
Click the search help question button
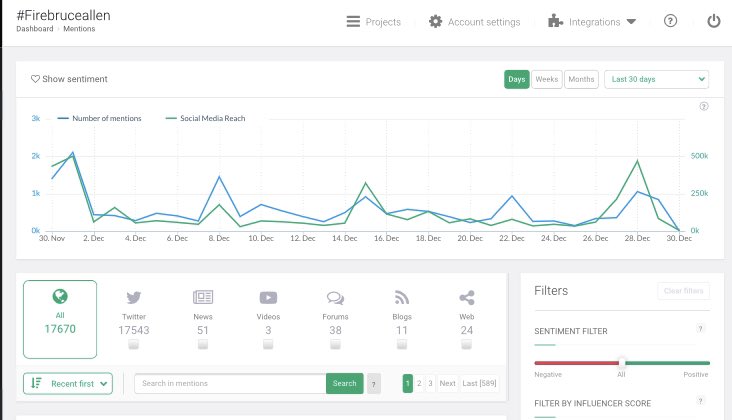[x=373, y=384]
